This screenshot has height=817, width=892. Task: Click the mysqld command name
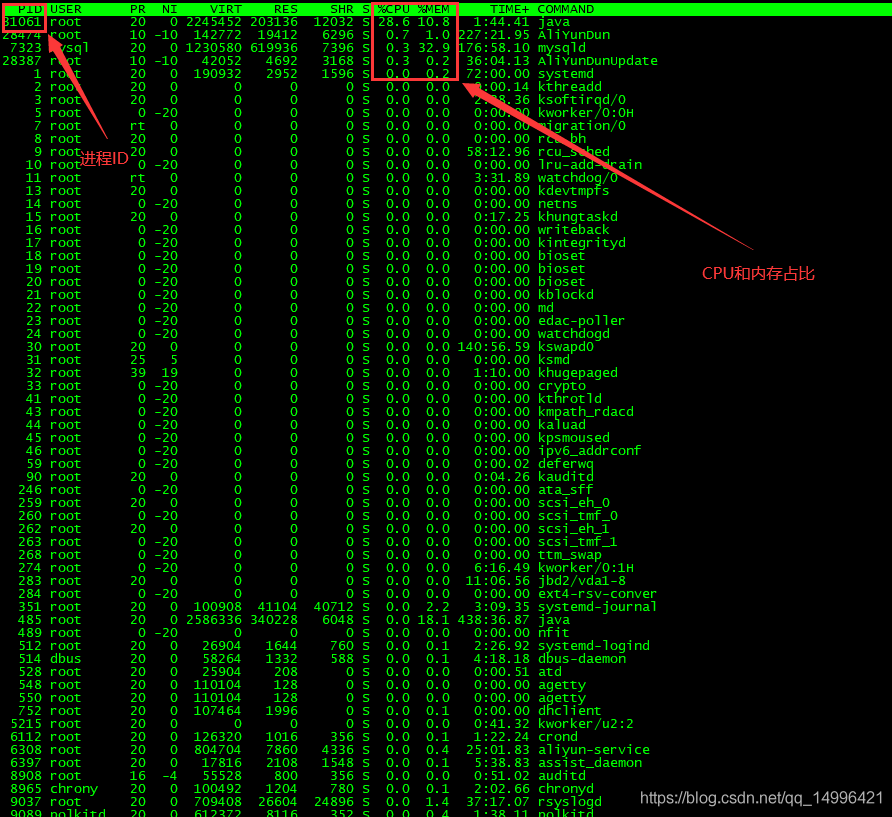pos(562,48)
